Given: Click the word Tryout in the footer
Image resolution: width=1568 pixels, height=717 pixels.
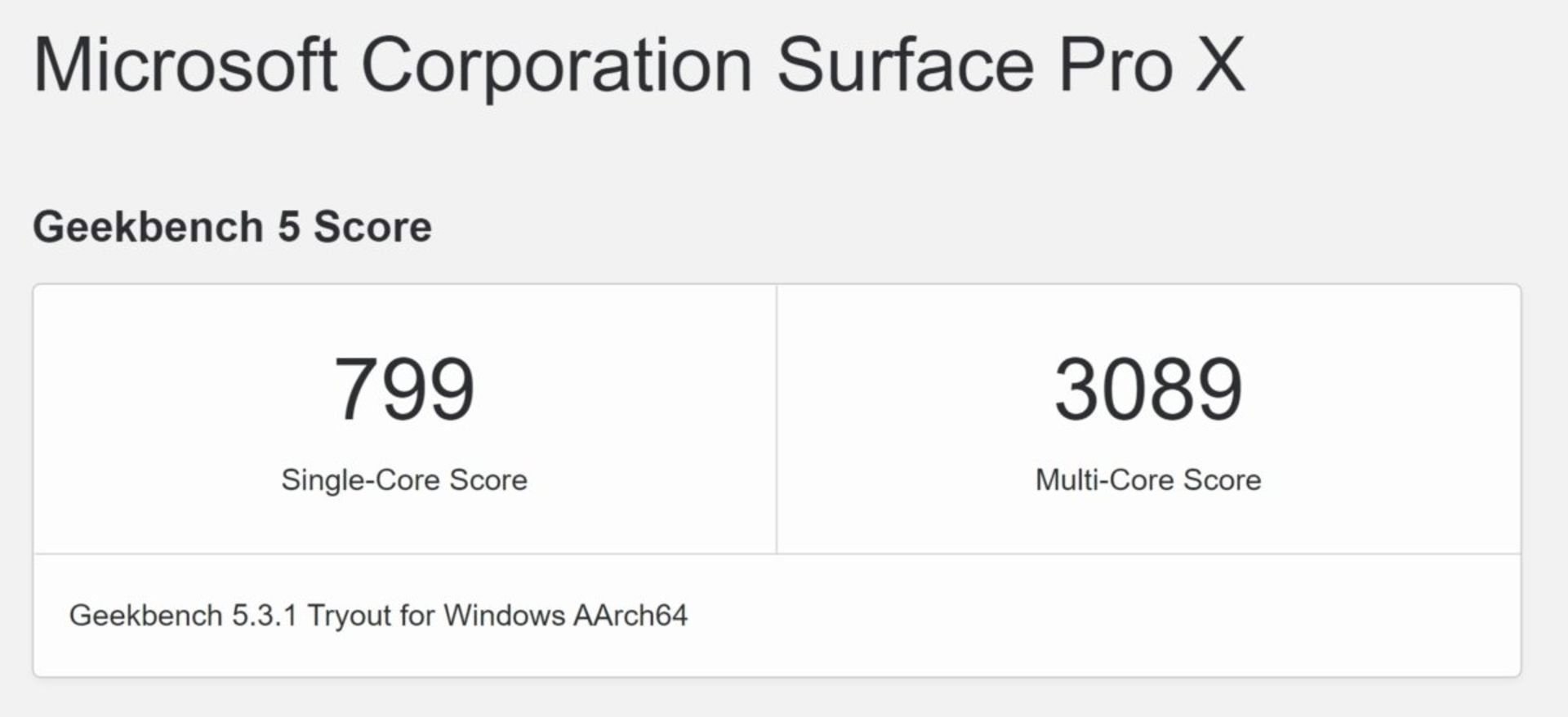Looking at the screenshot, I should click(x=350, y=615).
